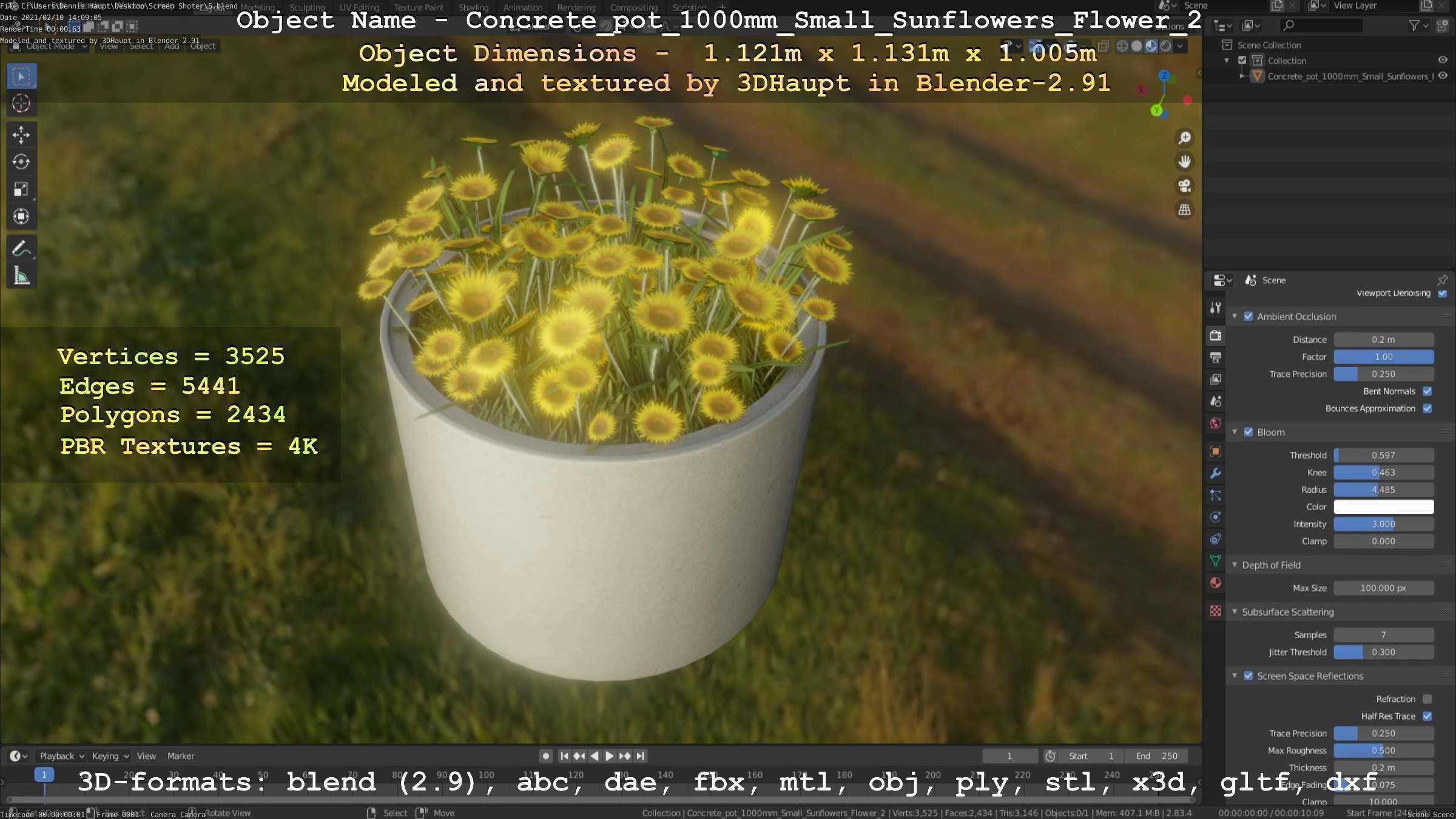Switch viewport to Solid shading

[1137, 46]
